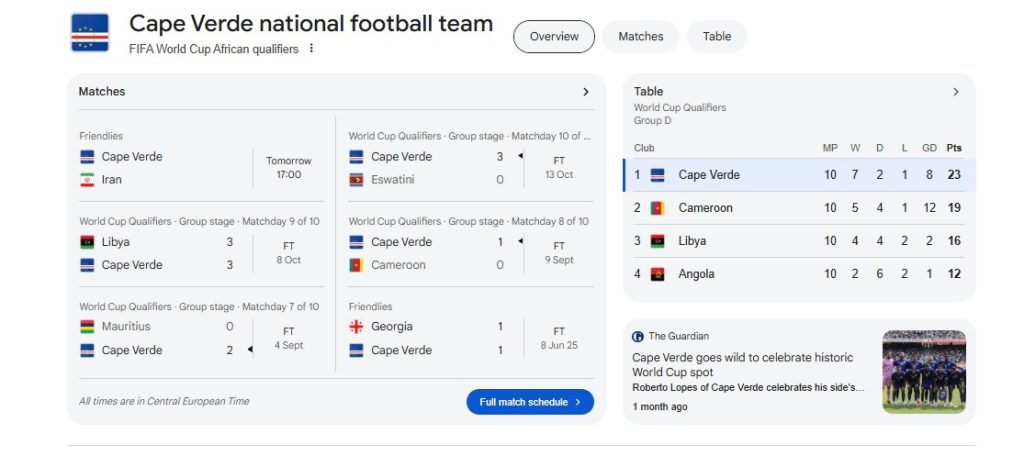Click the Angola flag in group table

[657, 274]
